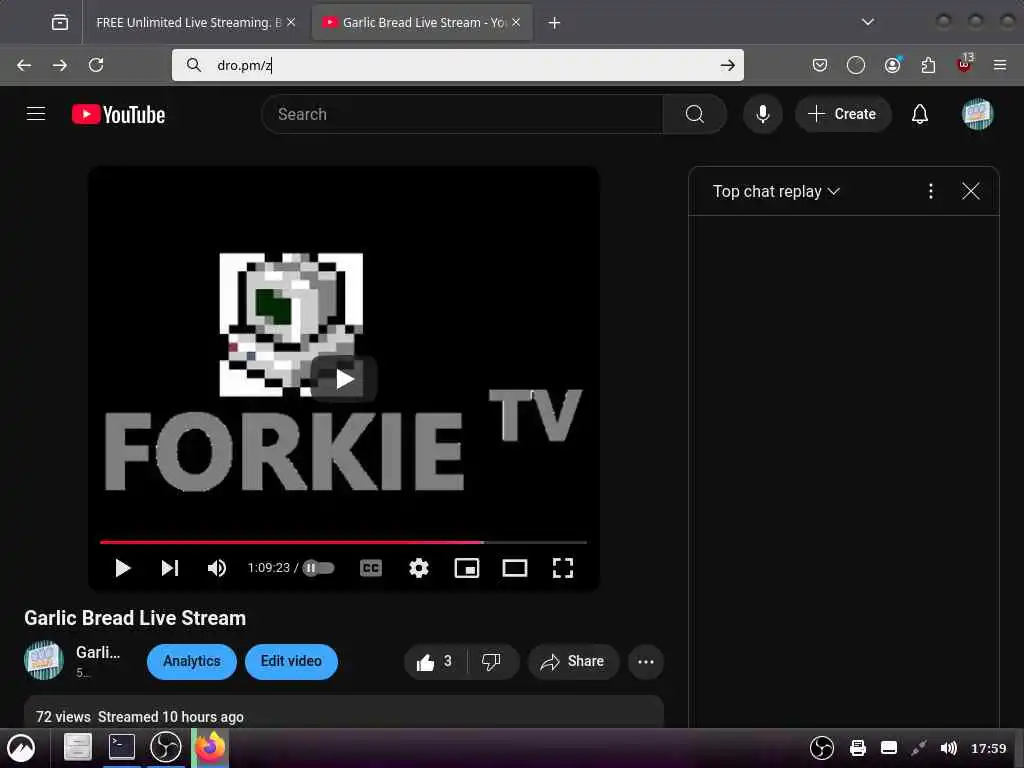This screenshot has height=768, width=1024.
Task: Click the printer tray icon
Action: click(857, 748)
